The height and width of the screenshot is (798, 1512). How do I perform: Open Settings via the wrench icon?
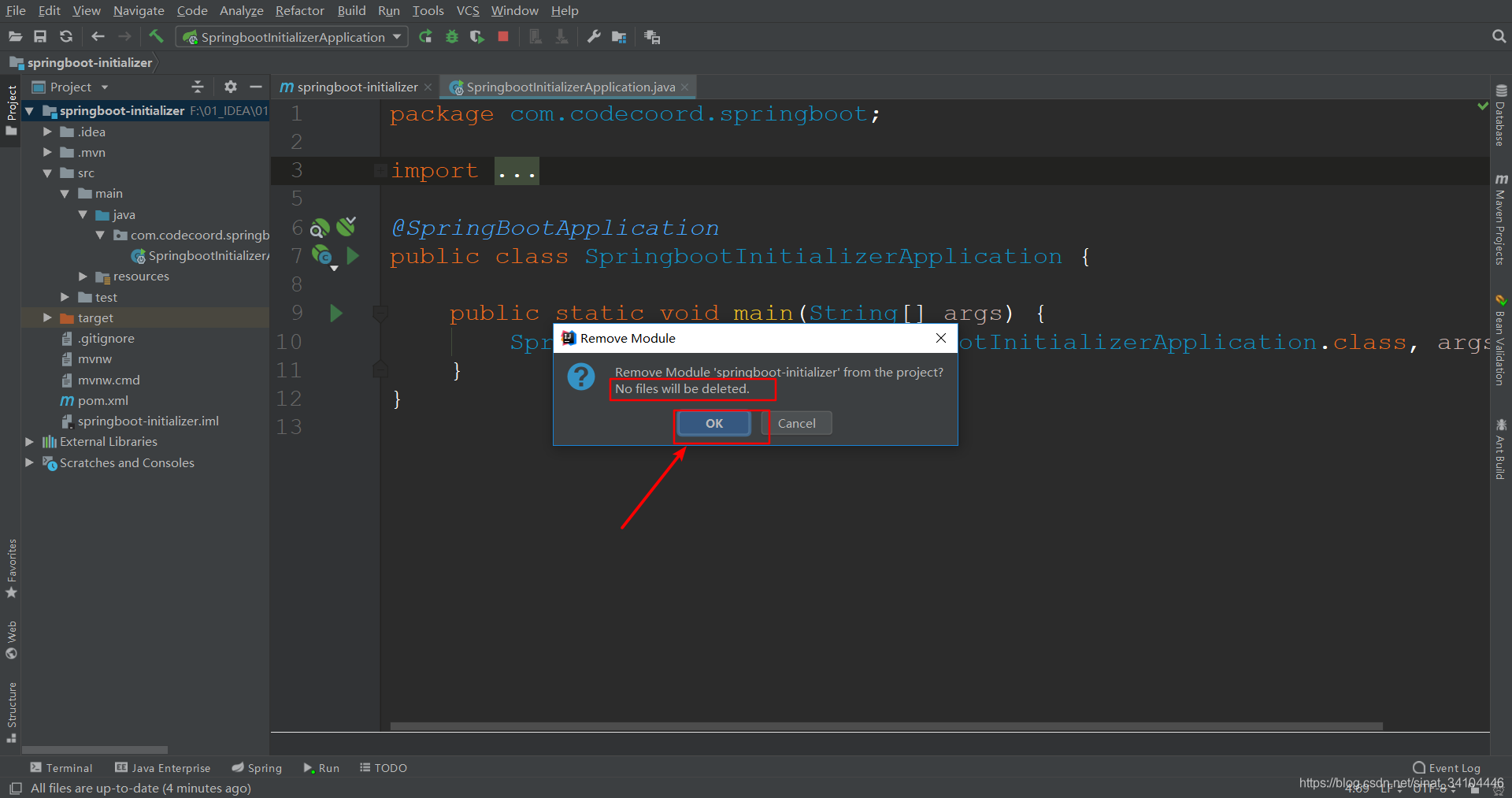tap(594, 36)
